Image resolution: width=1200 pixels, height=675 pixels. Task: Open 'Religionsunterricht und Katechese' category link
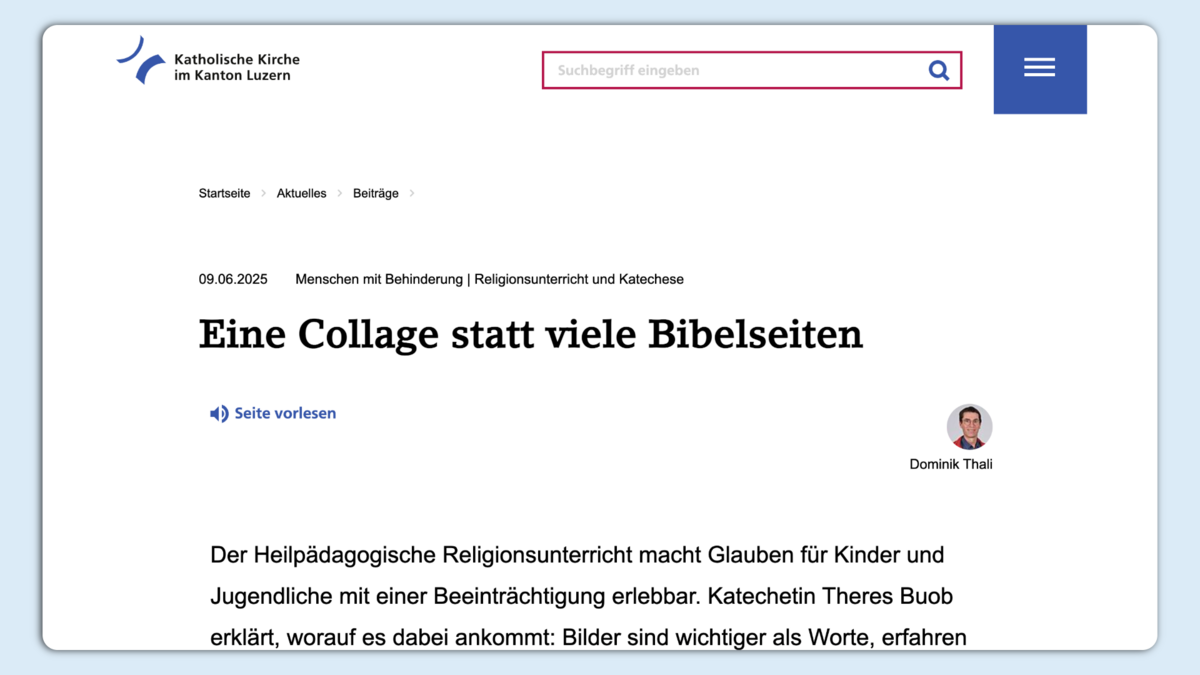(579, 280)
